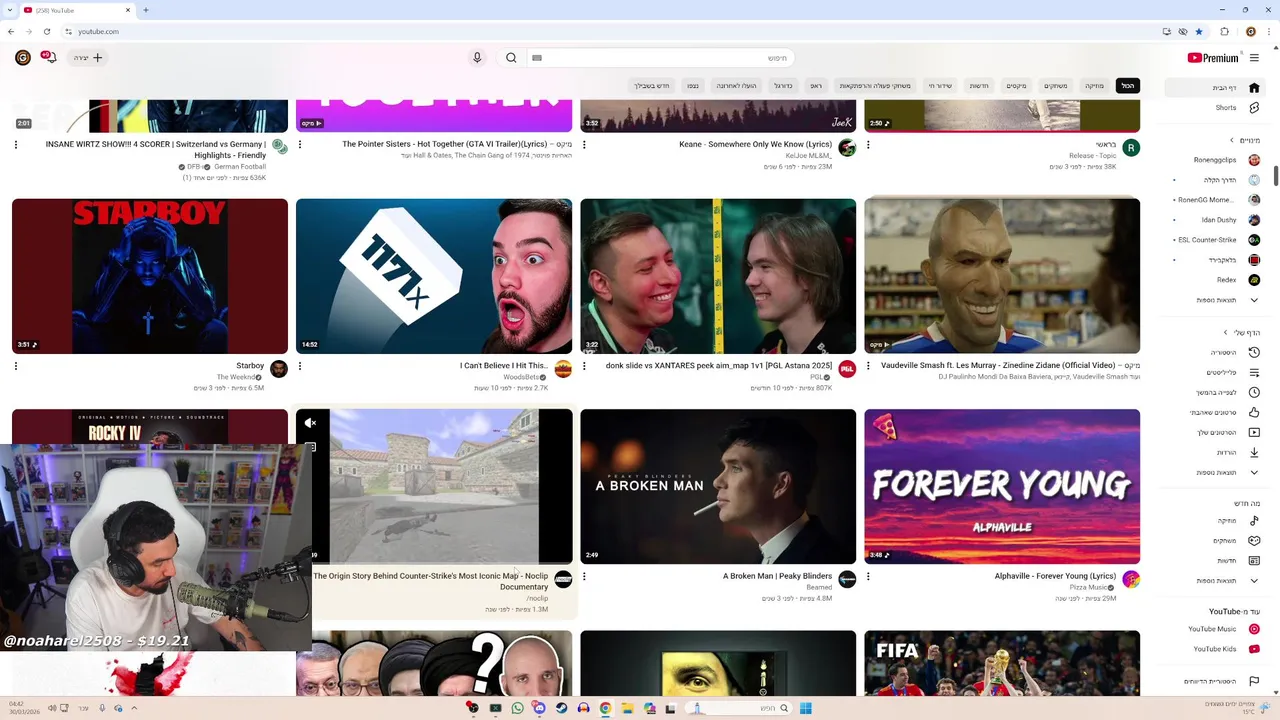
Task: Open the Your page (הדף שלי) arrow
Action: click(1225, 333)
